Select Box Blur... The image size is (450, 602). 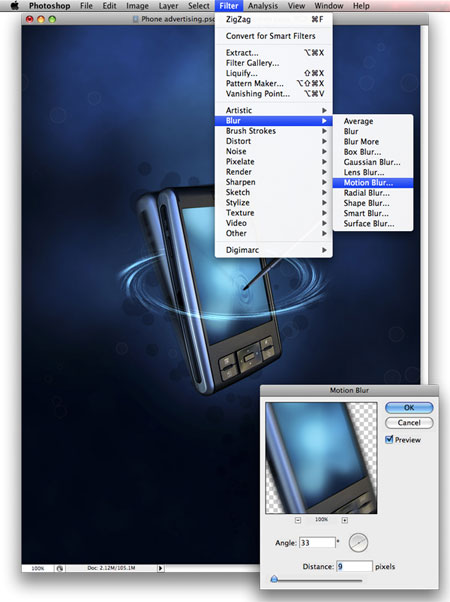pos(373,152)
